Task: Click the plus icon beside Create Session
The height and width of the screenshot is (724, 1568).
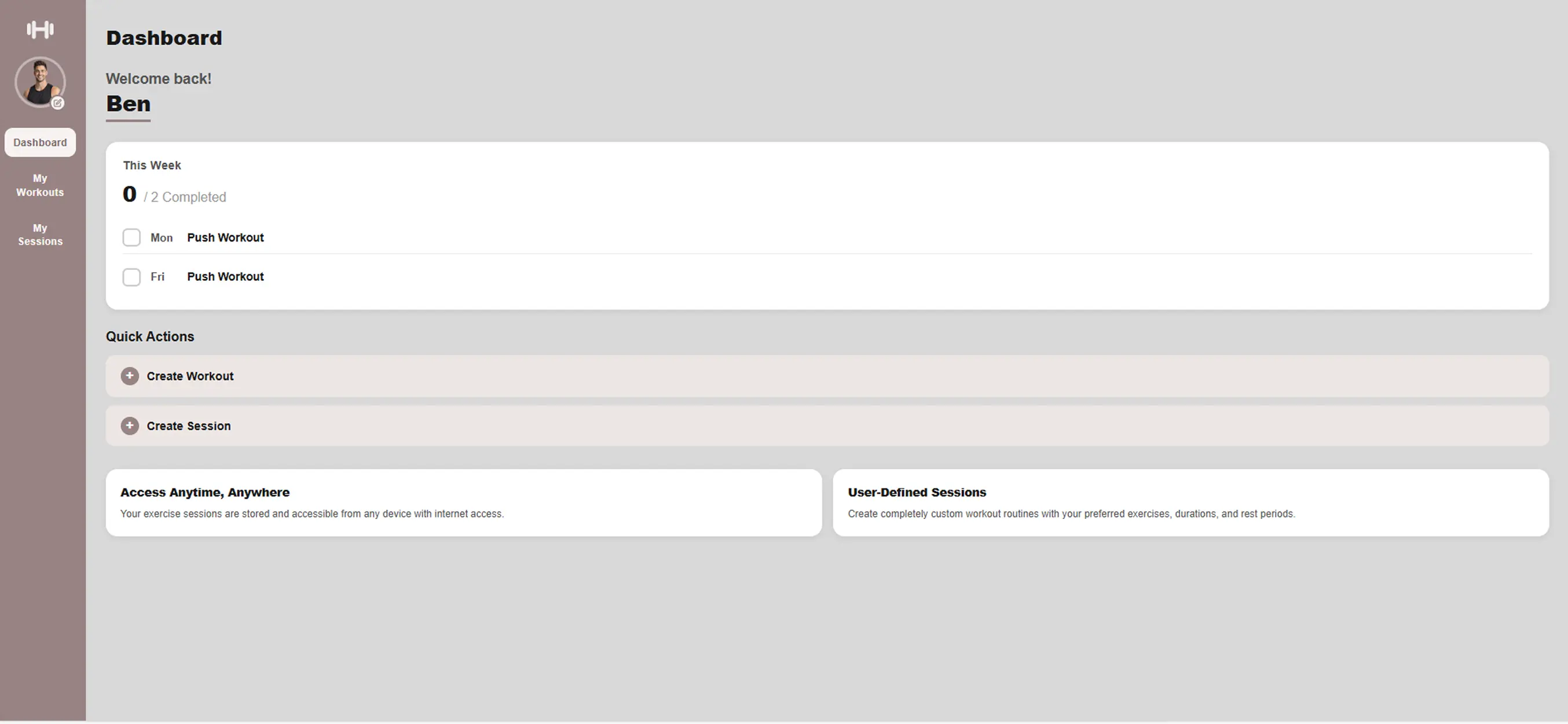Action: click(x=130, y=426)
